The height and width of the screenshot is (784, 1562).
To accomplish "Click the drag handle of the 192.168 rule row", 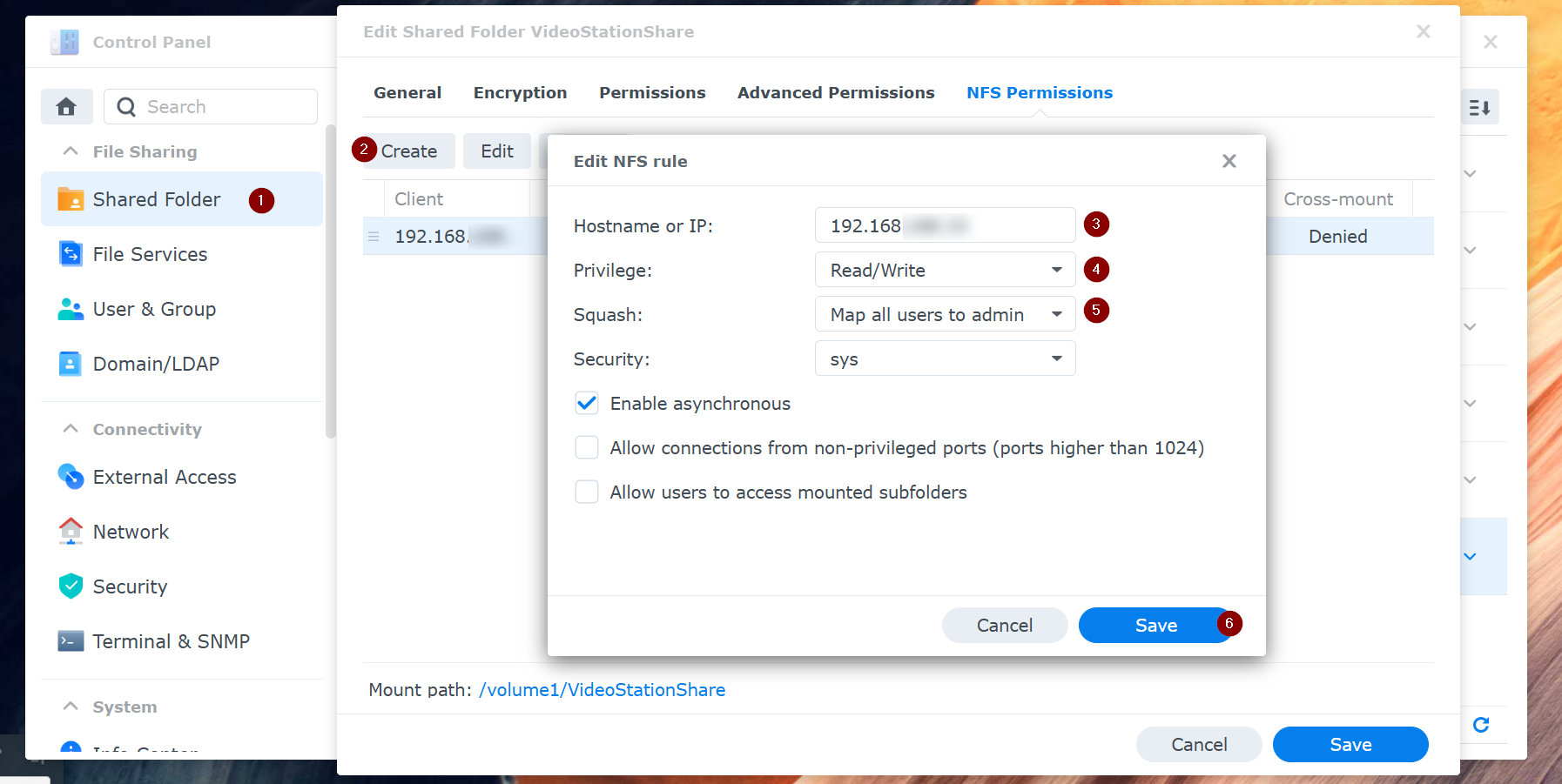I will tap(374, 237).
